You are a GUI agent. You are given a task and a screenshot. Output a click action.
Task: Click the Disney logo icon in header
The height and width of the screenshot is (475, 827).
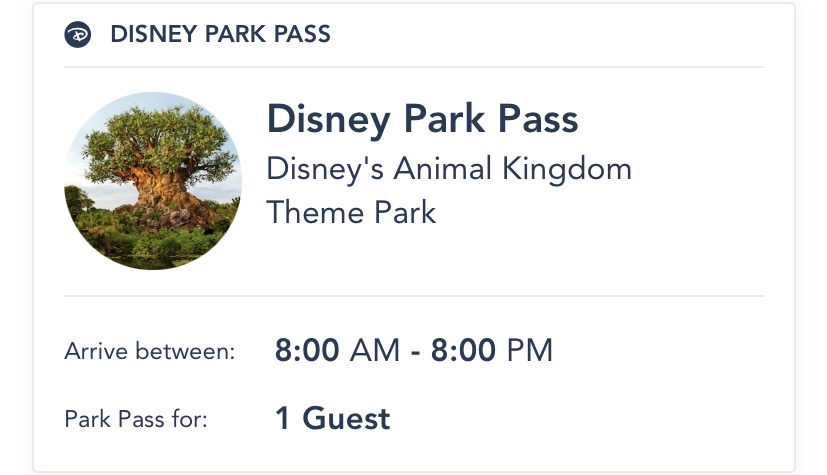(x=77, y=35)
